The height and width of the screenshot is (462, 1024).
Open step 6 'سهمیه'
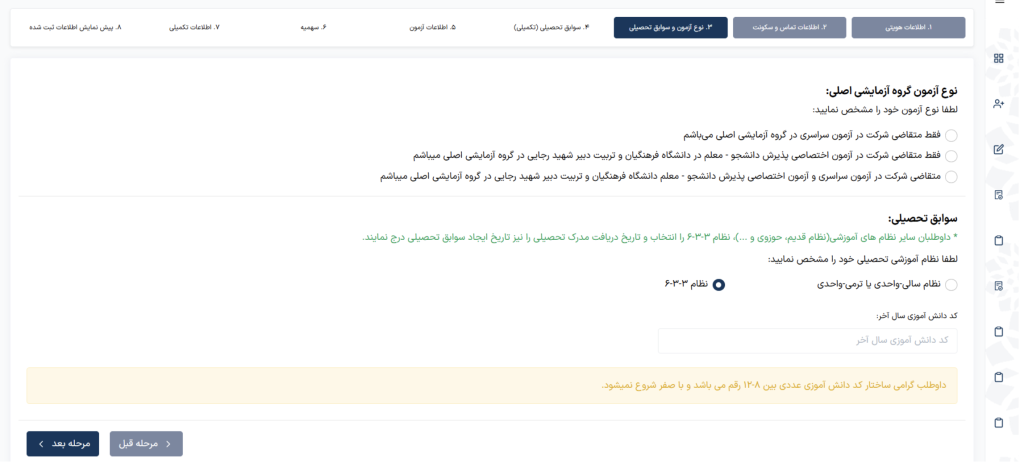(313, 28)
